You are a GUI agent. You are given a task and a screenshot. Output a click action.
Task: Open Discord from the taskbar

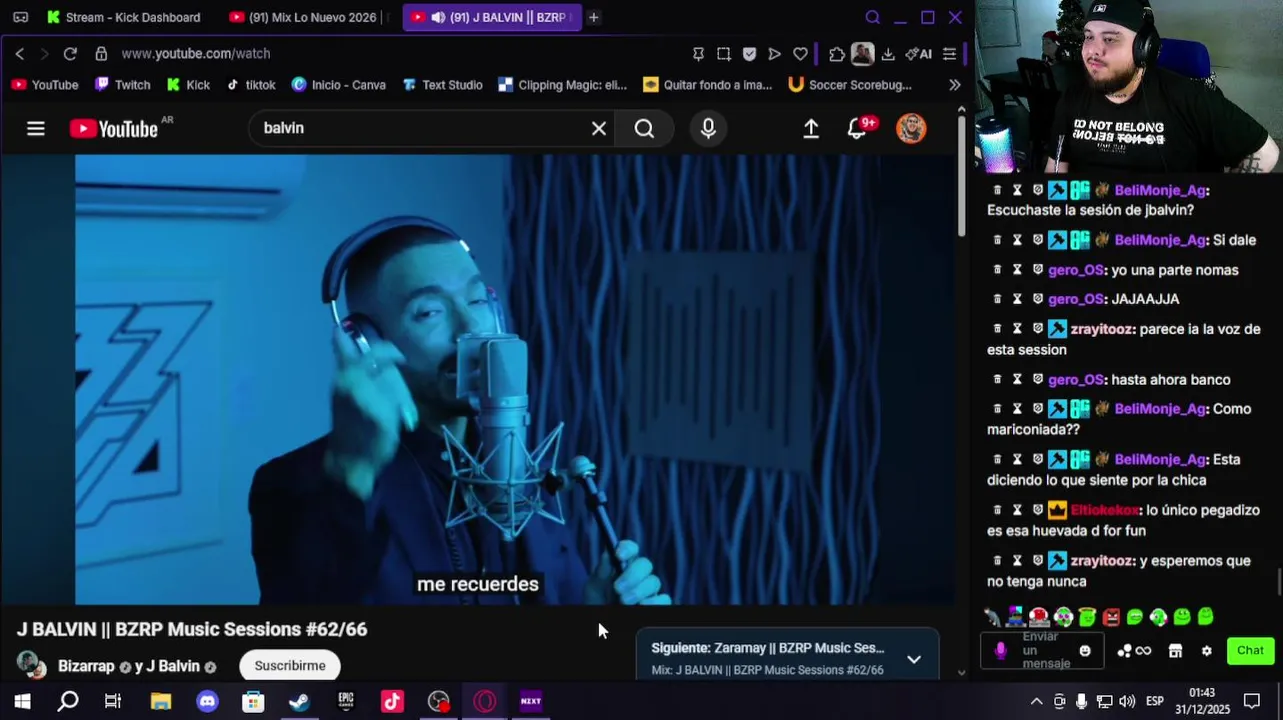click(207, 701)
